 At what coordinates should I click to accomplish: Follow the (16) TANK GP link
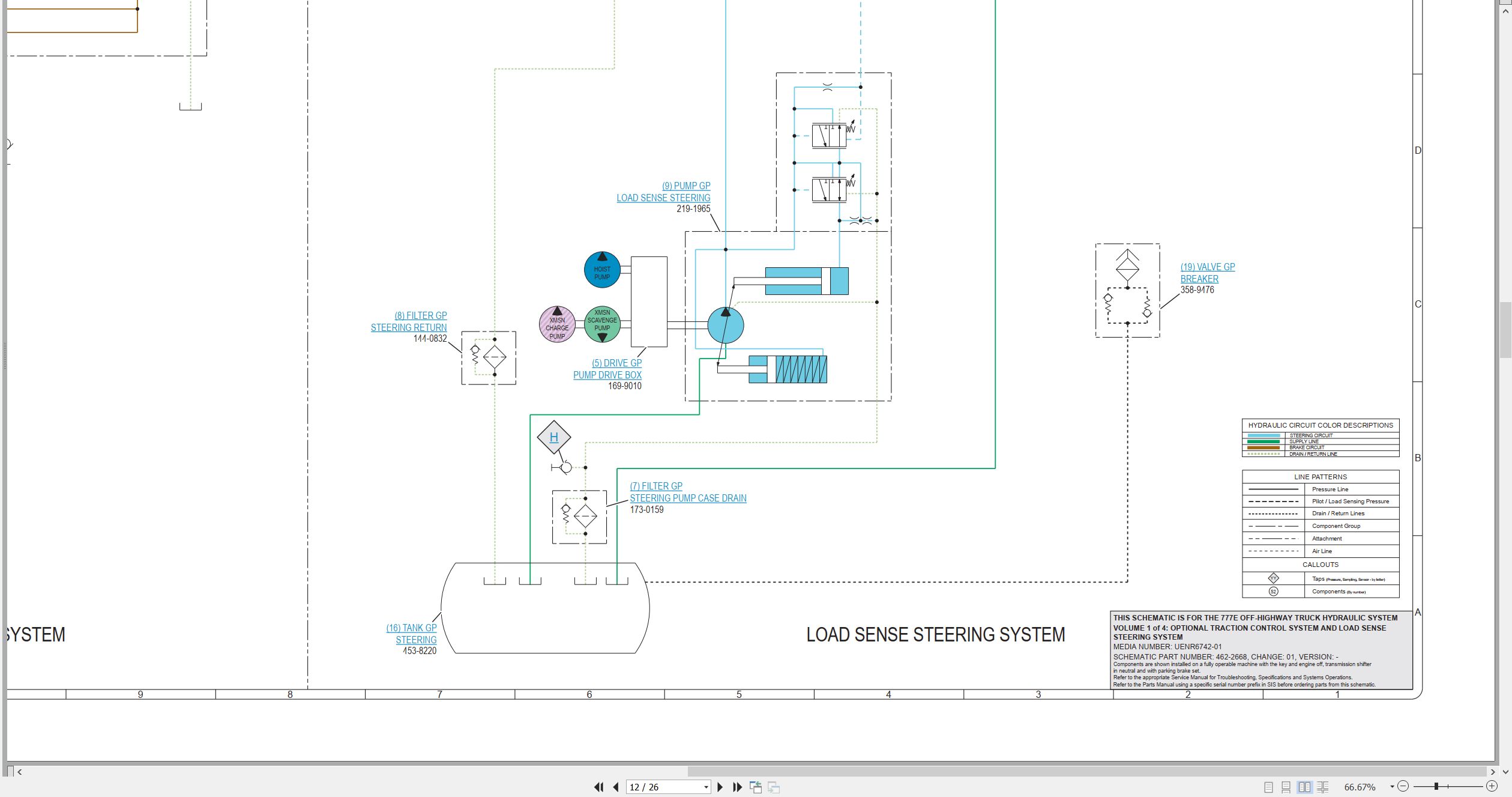411,628
